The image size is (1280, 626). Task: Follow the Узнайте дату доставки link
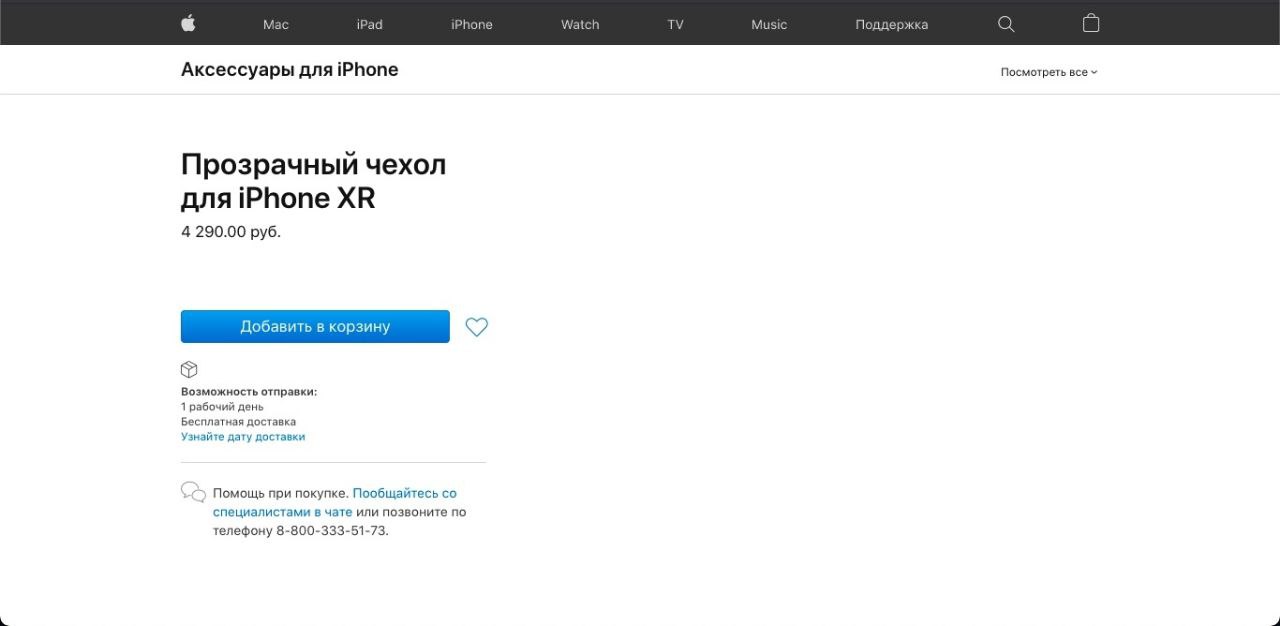coord(243,437)
